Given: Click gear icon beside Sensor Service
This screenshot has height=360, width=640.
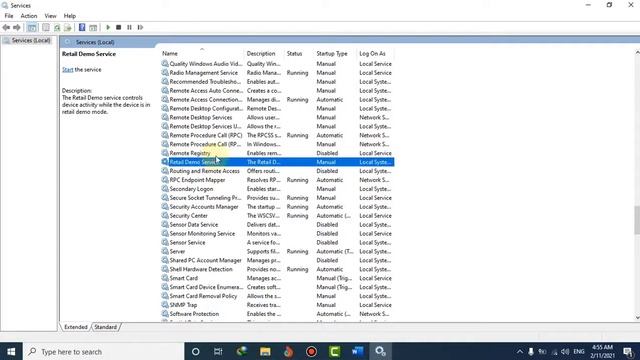Looking at the screenshot, I should pos(165,242).
